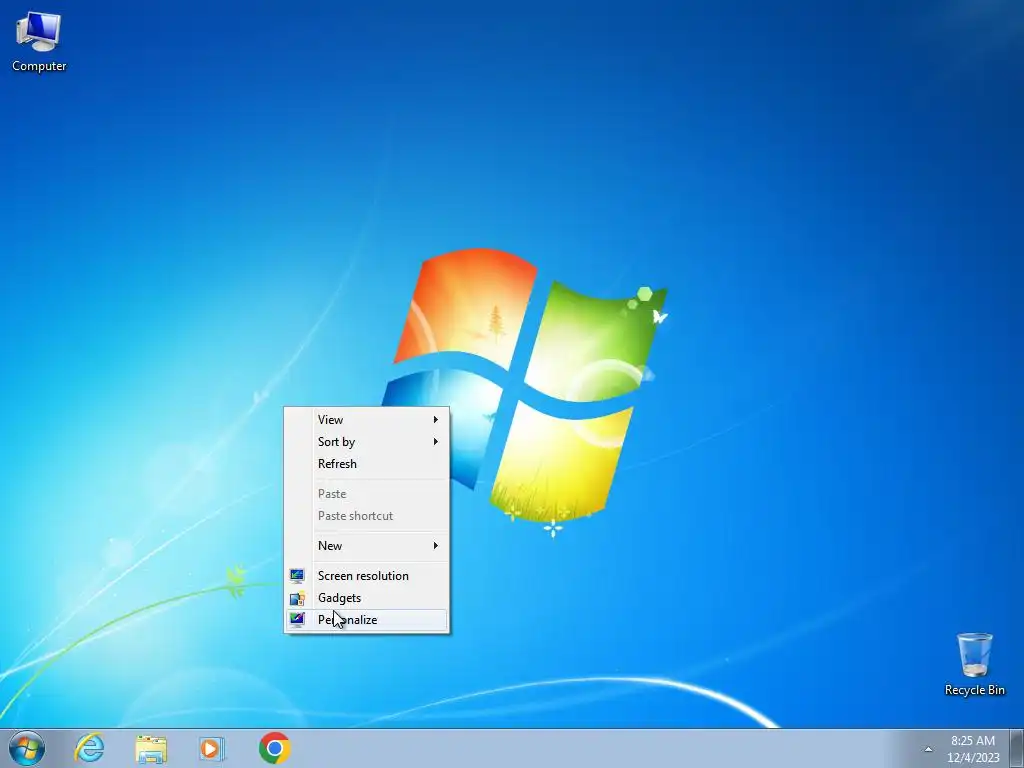1024x768 pixels.
Task: Click the Gadgets menu icon
Action: pos(297,598)
